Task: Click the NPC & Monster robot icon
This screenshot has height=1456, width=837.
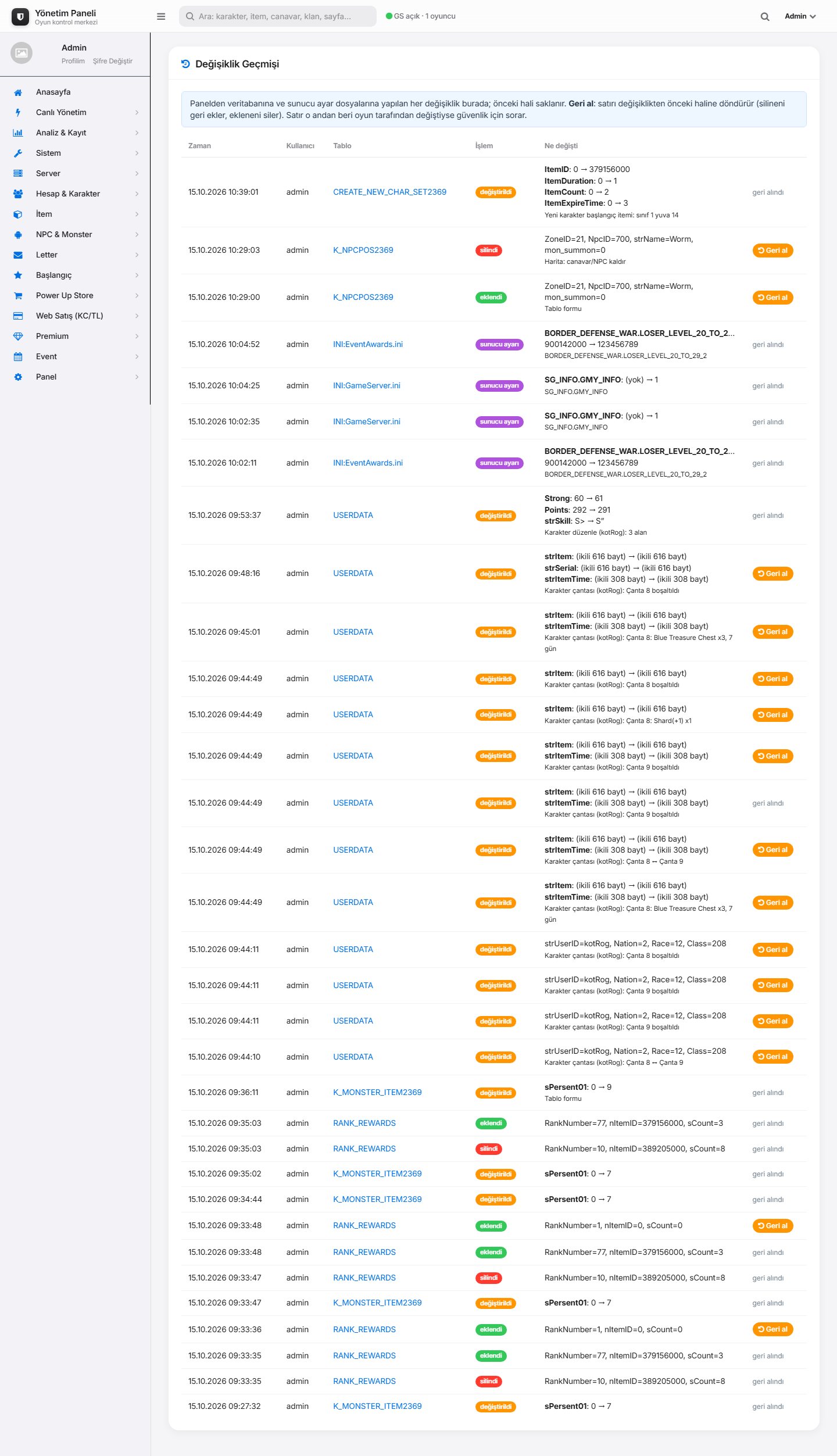Action: pyautogui.click(x=18, y=235)
